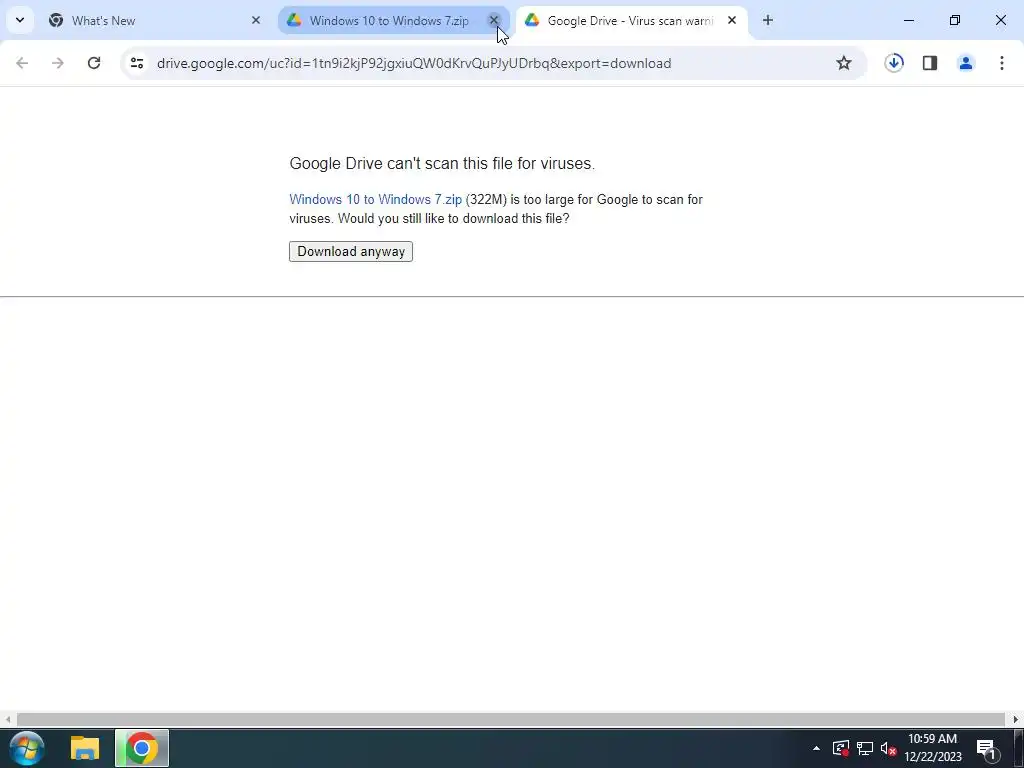This screenshot has width=1024, height=768.
Task: Open the network status tray icon
Action: tap(865, 748)
